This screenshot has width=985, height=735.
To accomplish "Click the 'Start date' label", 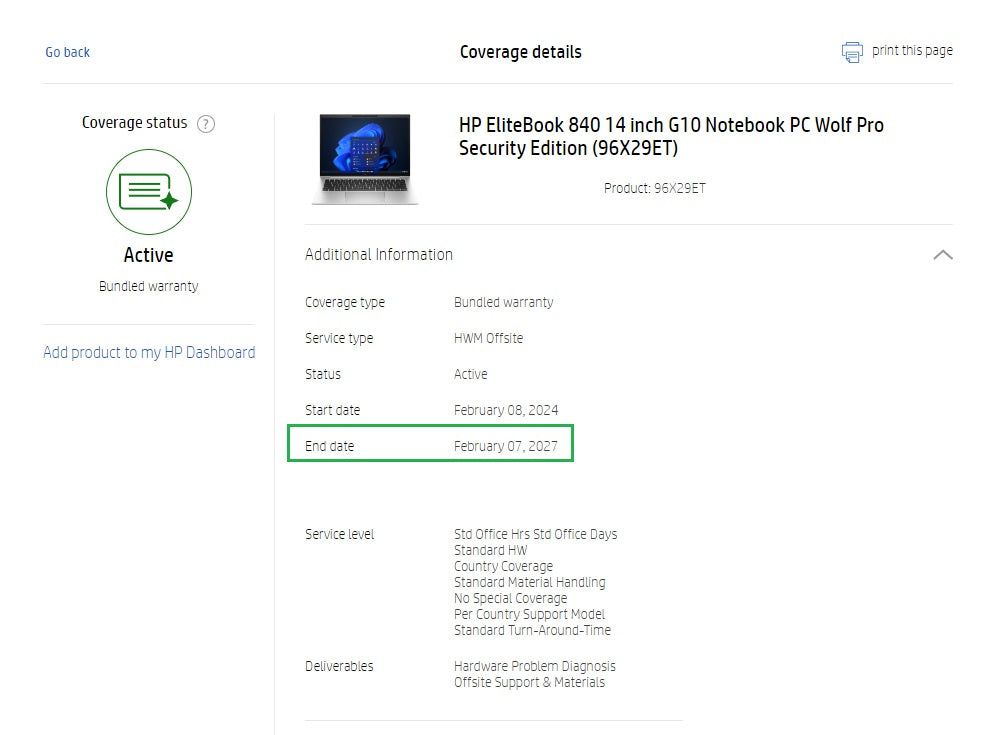I will pos(332,410).
